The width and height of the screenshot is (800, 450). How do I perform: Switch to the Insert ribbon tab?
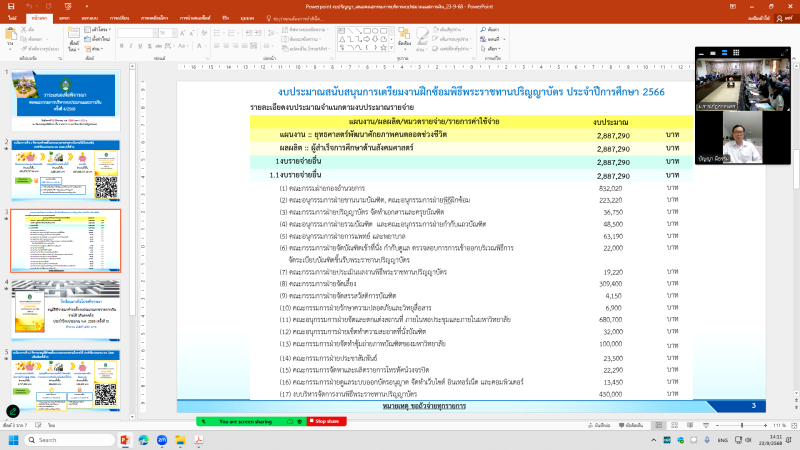click(64, 17)
